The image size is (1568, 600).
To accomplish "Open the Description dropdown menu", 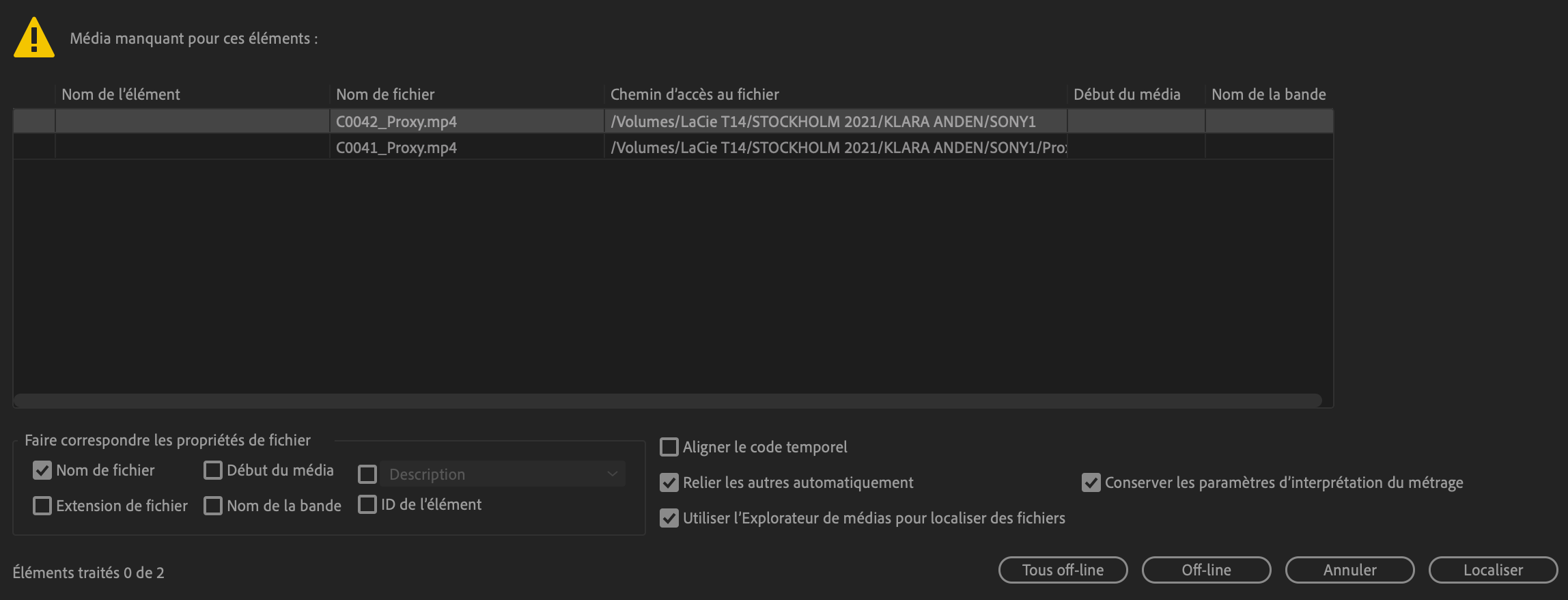I will 503,474.
